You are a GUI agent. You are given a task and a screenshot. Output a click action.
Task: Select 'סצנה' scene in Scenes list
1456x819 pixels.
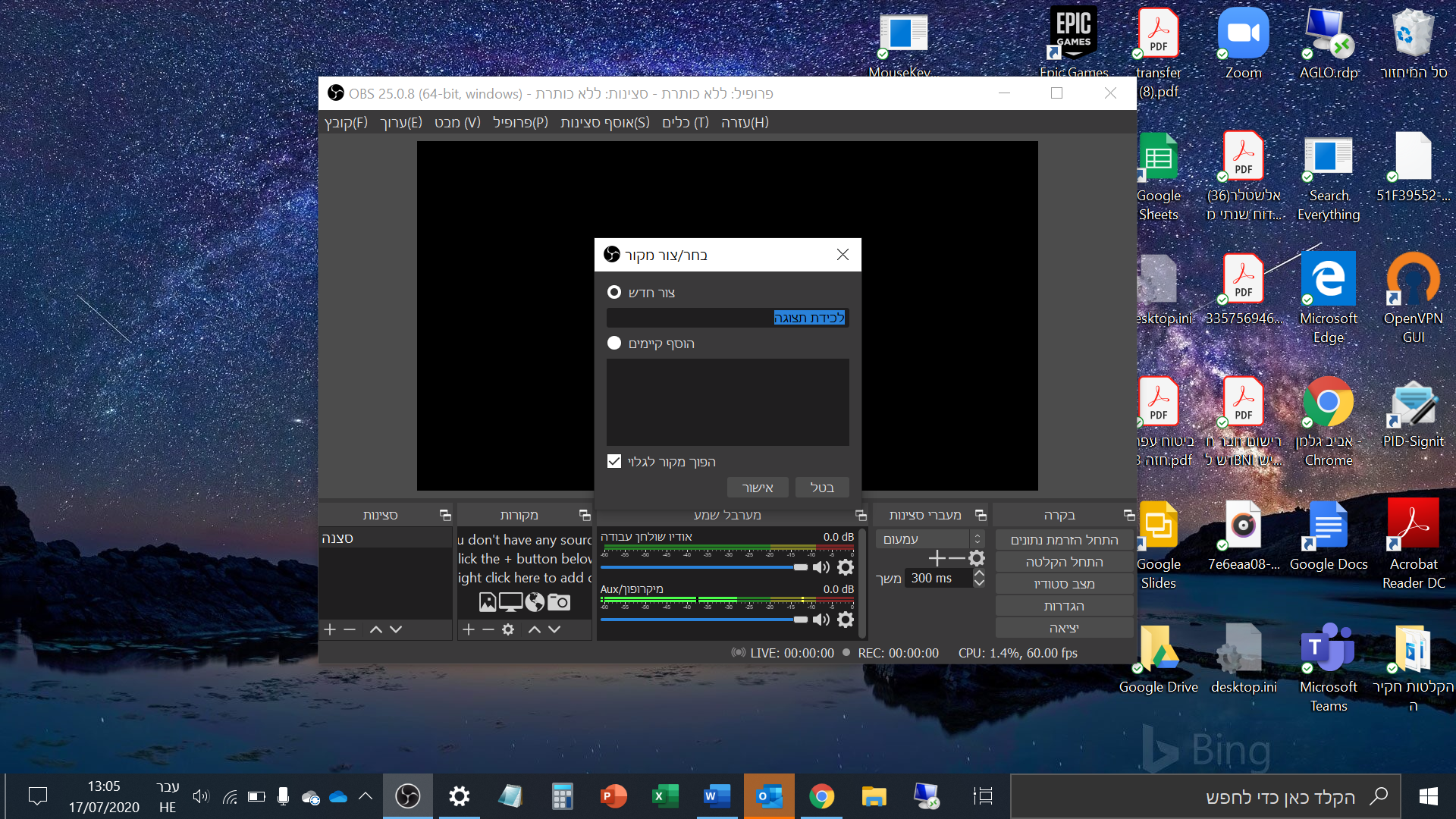pos(385,538)
